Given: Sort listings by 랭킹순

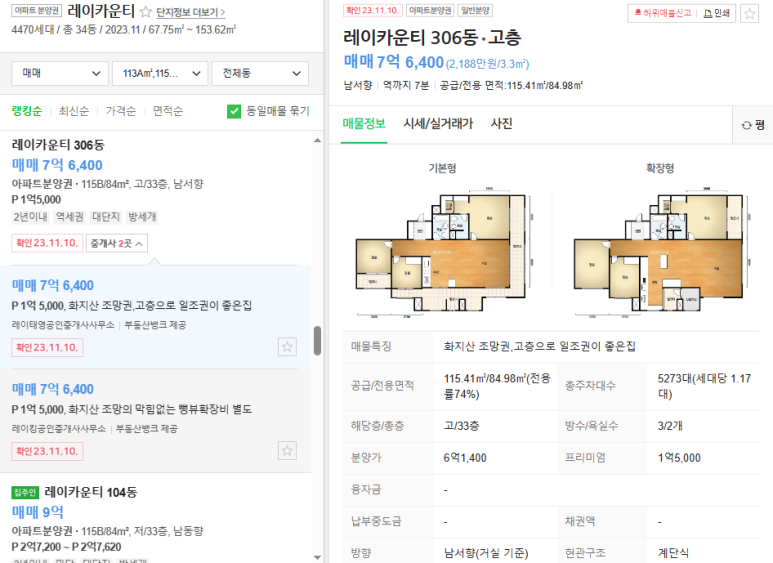Looking at the screenshot, I should click(x=27, y=111).
